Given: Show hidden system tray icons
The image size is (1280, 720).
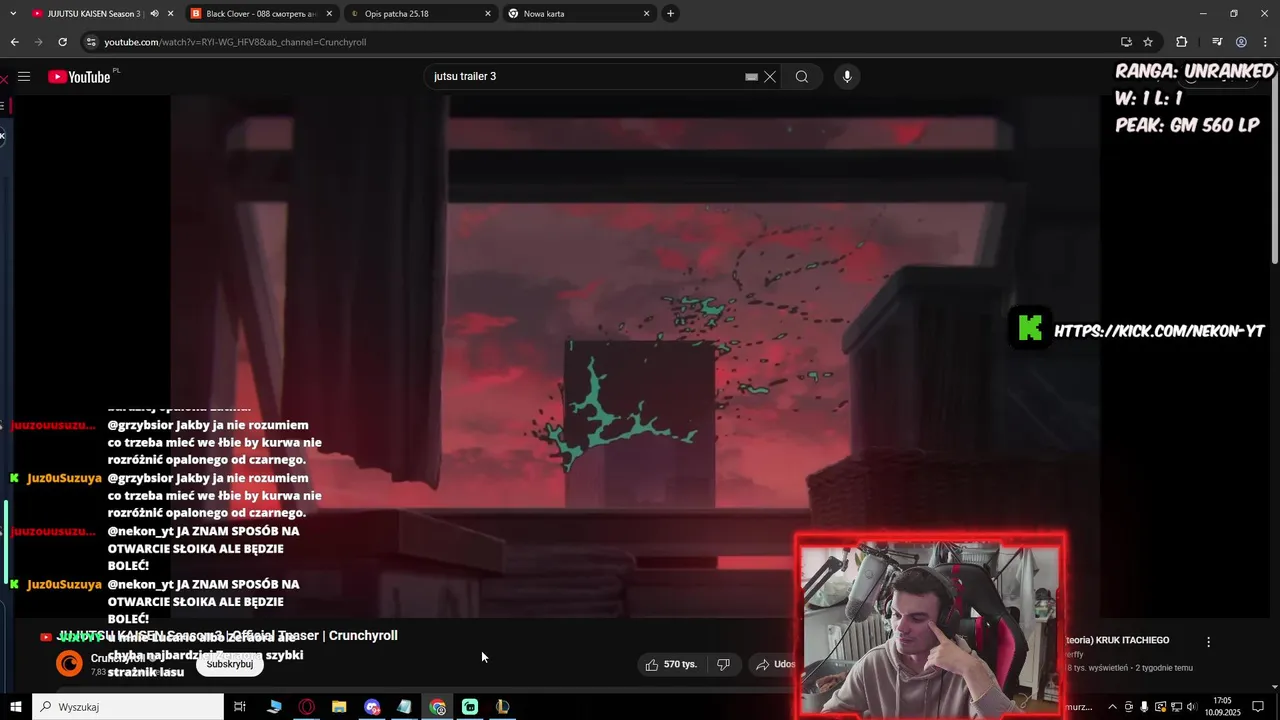Looking at the screenshot, I should pos(1112,707).
